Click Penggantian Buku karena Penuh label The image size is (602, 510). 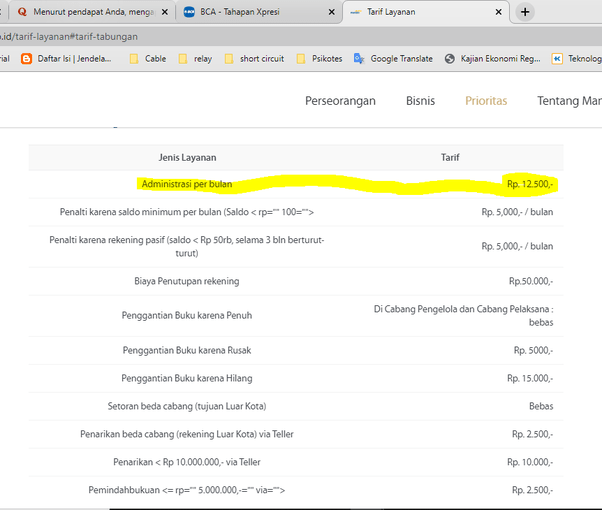[x=187, y=316]
